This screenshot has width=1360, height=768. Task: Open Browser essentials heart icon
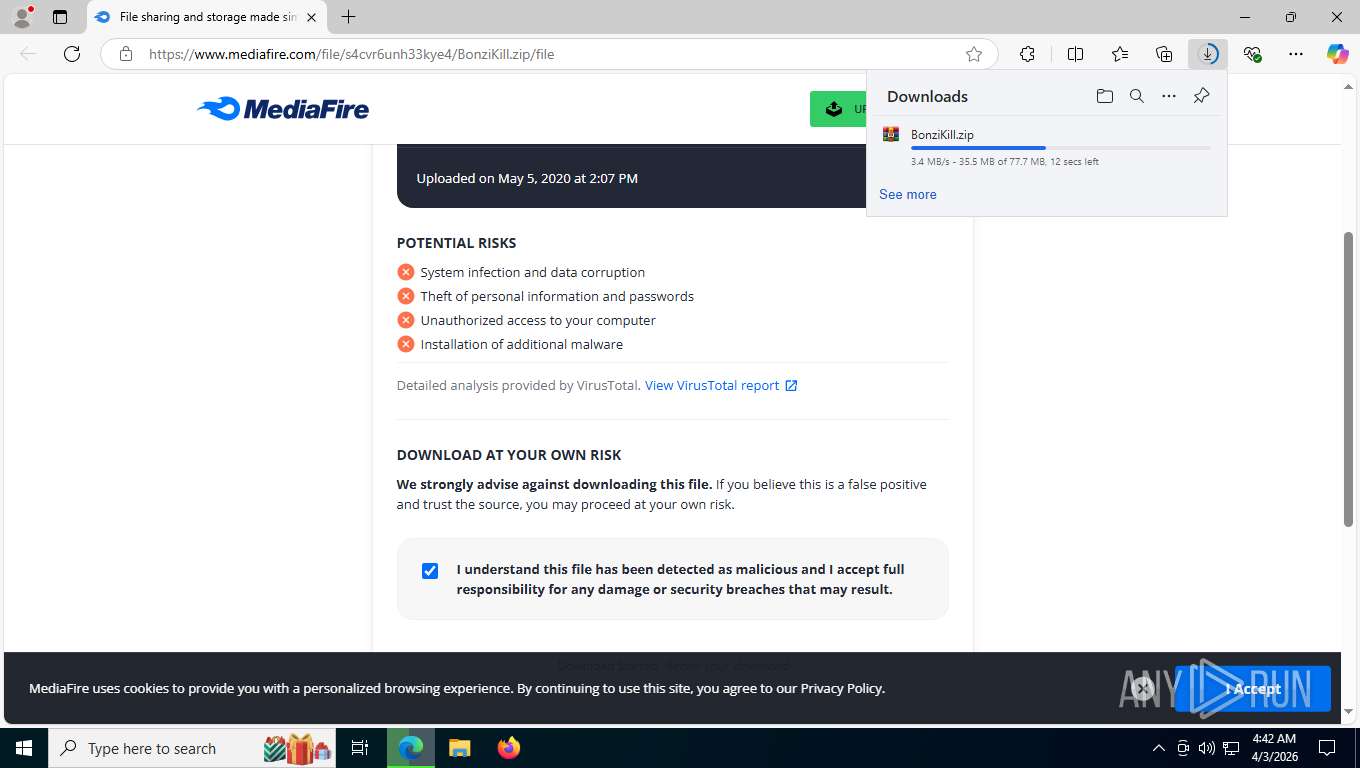pos(1252,54)
